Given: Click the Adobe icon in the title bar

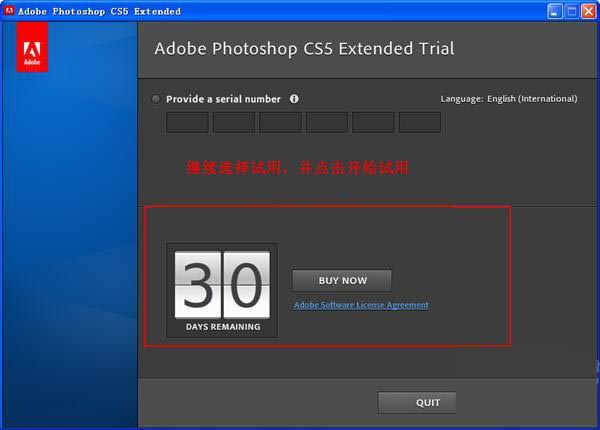Looking at the screenshot, I should point(9,11).
